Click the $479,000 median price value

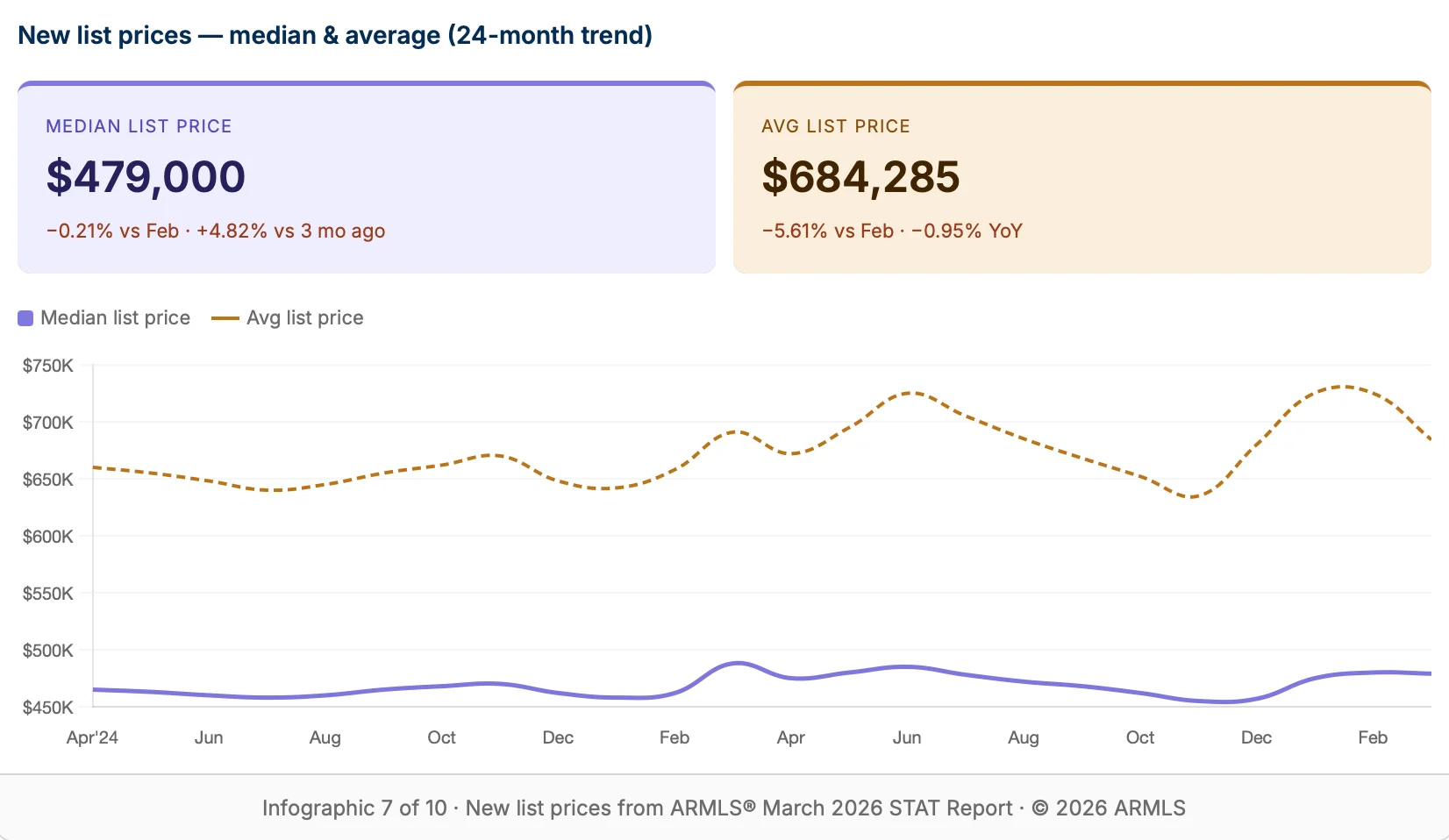[x=146, y=177]
